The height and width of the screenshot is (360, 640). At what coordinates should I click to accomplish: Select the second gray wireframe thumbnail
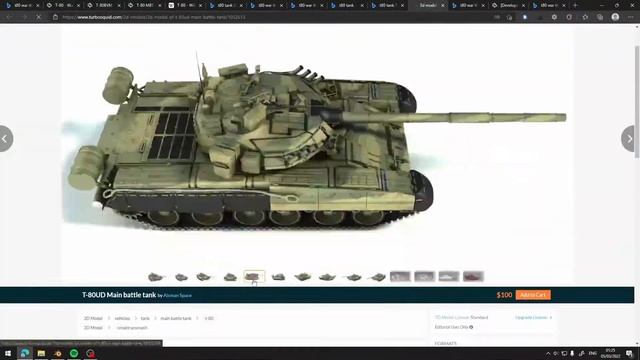(424, 276)
